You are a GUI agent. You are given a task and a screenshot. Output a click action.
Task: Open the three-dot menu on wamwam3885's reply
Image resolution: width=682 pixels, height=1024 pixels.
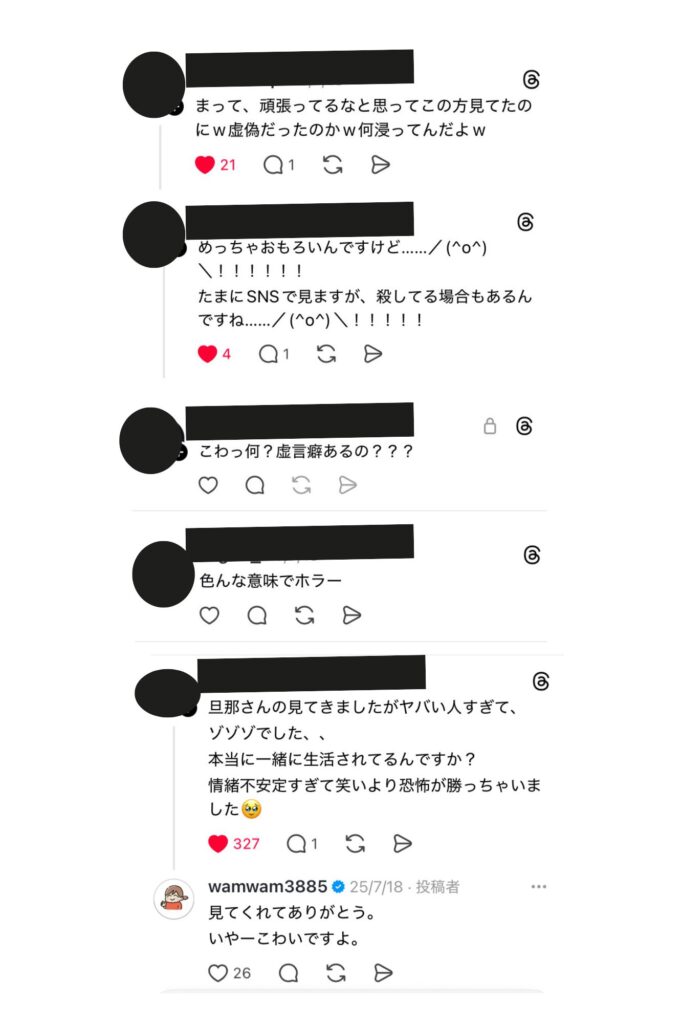pyautogui.click(x=538, y=886)
